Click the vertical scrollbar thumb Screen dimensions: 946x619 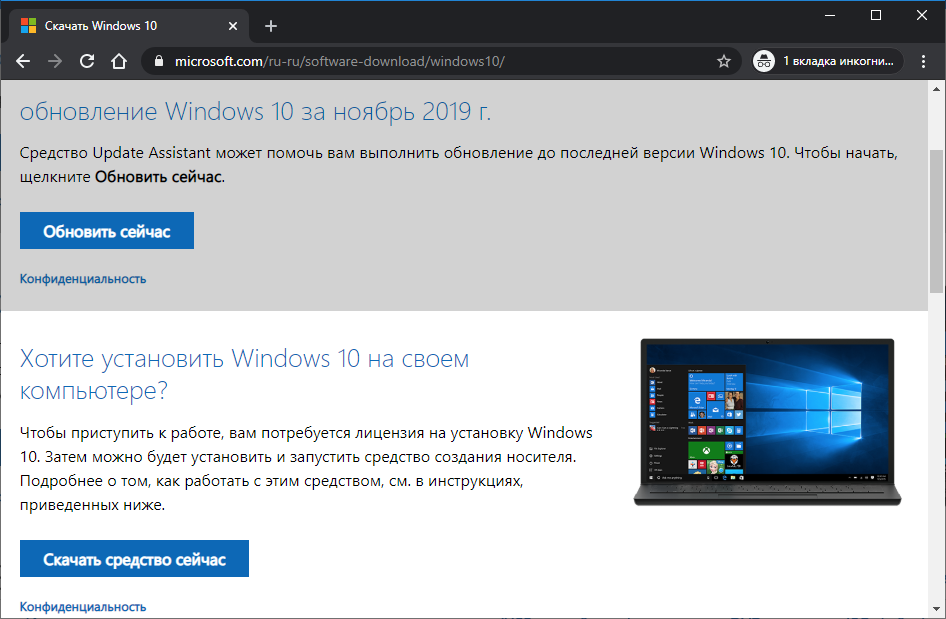point(936,220)
